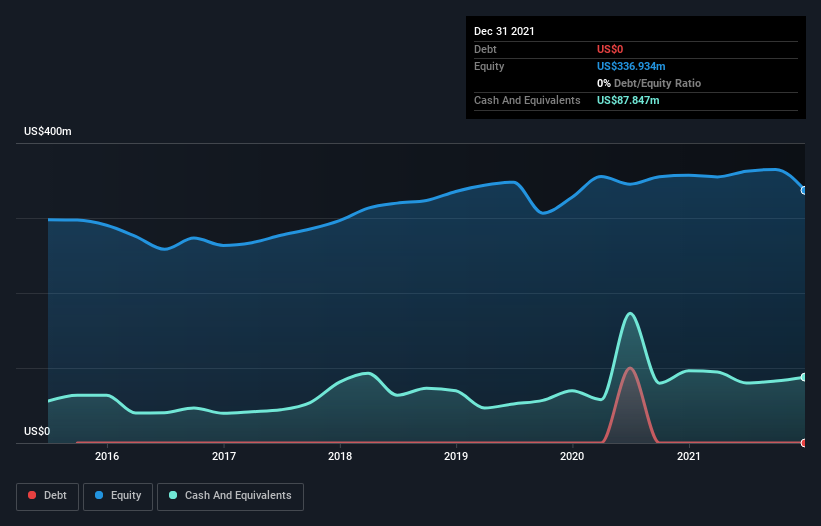Viewport: 821px width, 526px height.
Task: Click the Debt label in the tooltip
Action: [x=485, y=49]
